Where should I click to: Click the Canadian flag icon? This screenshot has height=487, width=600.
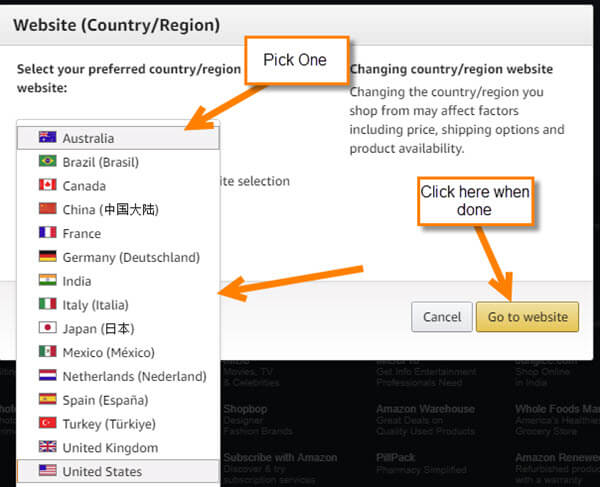coord(47,184)
